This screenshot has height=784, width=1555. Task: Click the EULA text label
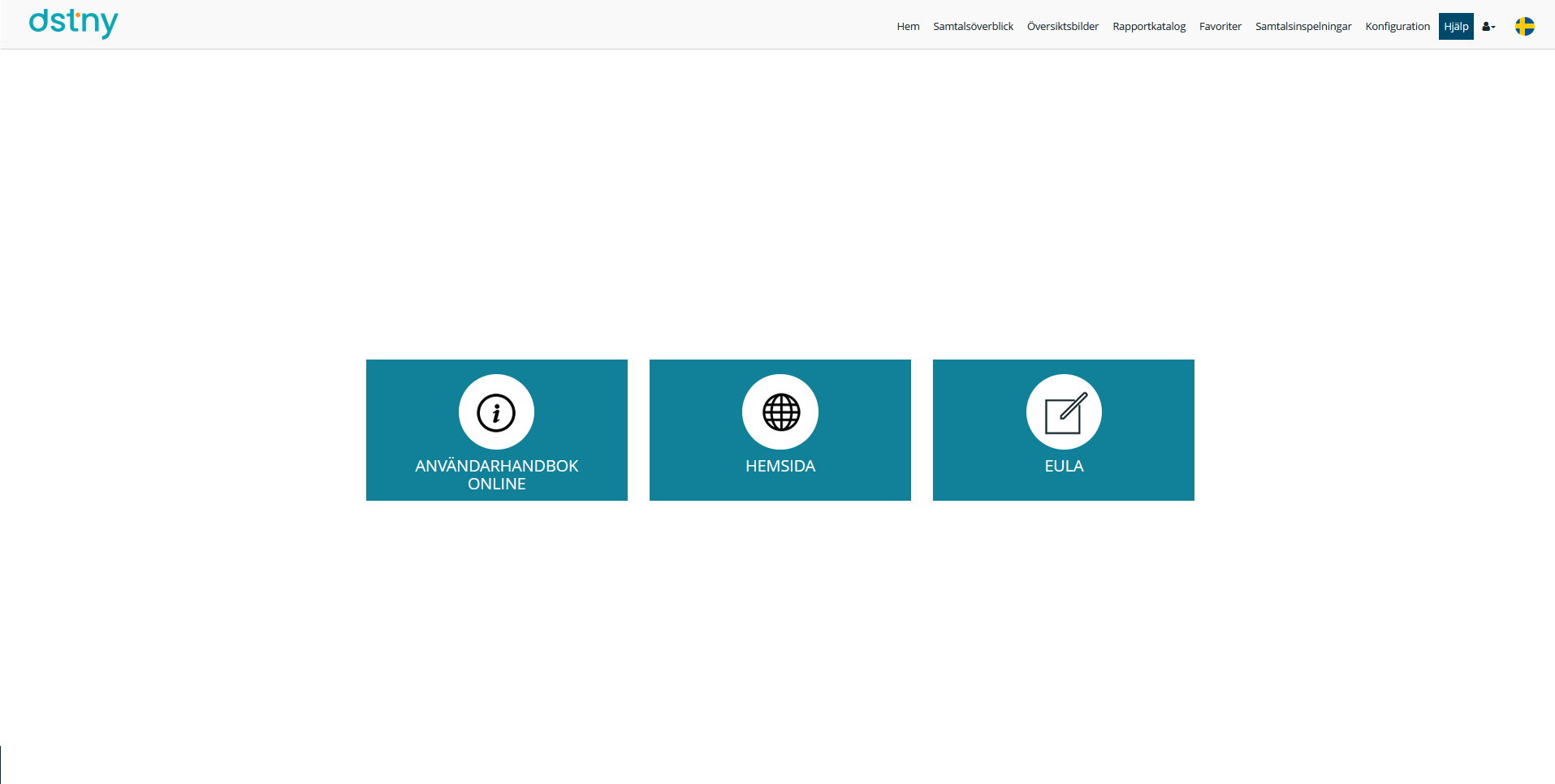coord(1064,466)
